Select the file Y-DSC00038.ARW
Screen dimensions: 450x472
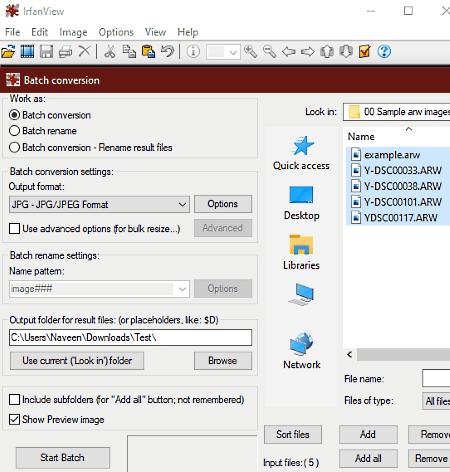coord(398,186)
